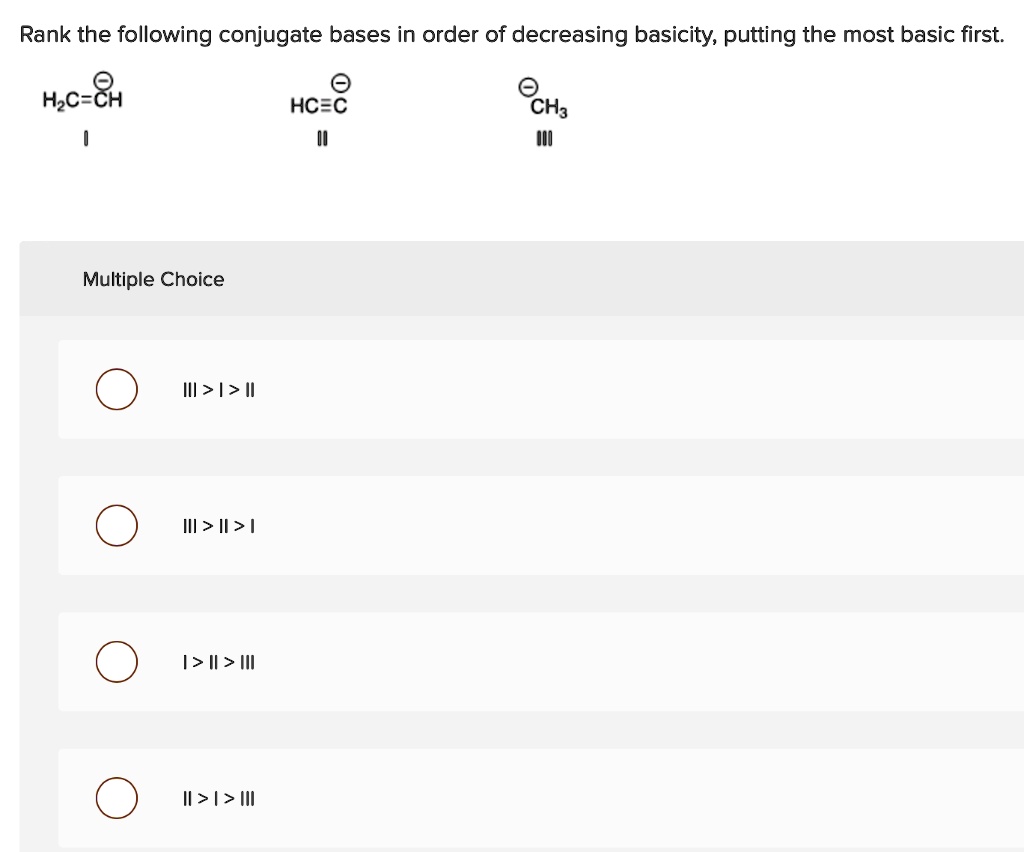Click the Roman numeral II label
This screenshot has width=1024, height=852.
[x=321, y=138]
